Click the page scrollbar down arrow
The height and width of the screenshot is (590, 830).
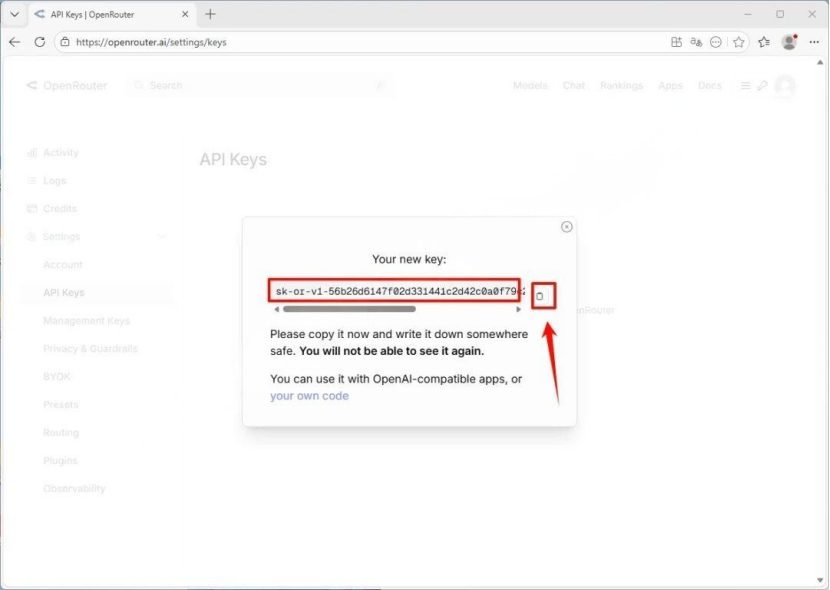click(820, 580)
